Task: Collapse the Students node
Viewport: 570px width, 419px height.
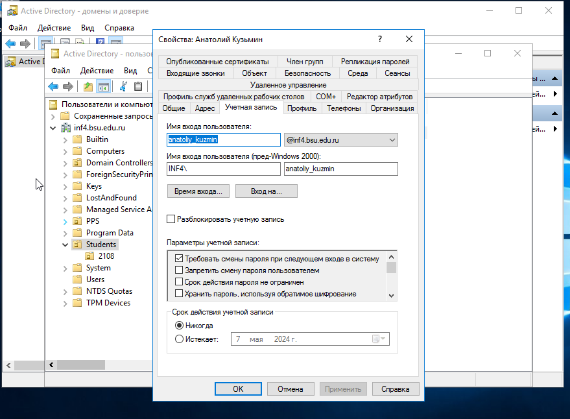Action: [x=65, y=245]
